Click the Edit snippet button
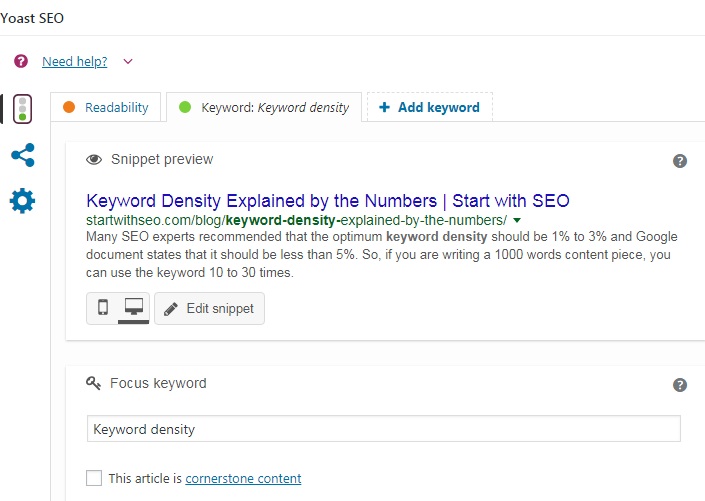Viewport: 705px width, 501px height. (x=210, y=309)
